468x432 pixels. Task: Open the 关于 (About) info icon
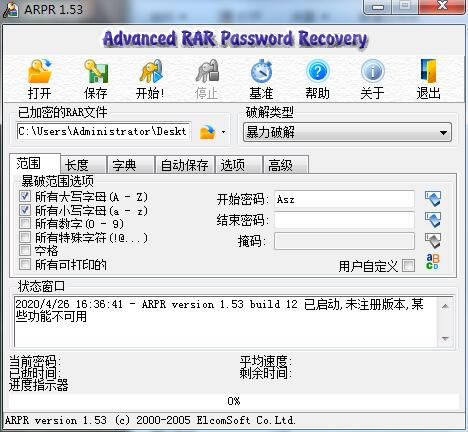(373, 70)
